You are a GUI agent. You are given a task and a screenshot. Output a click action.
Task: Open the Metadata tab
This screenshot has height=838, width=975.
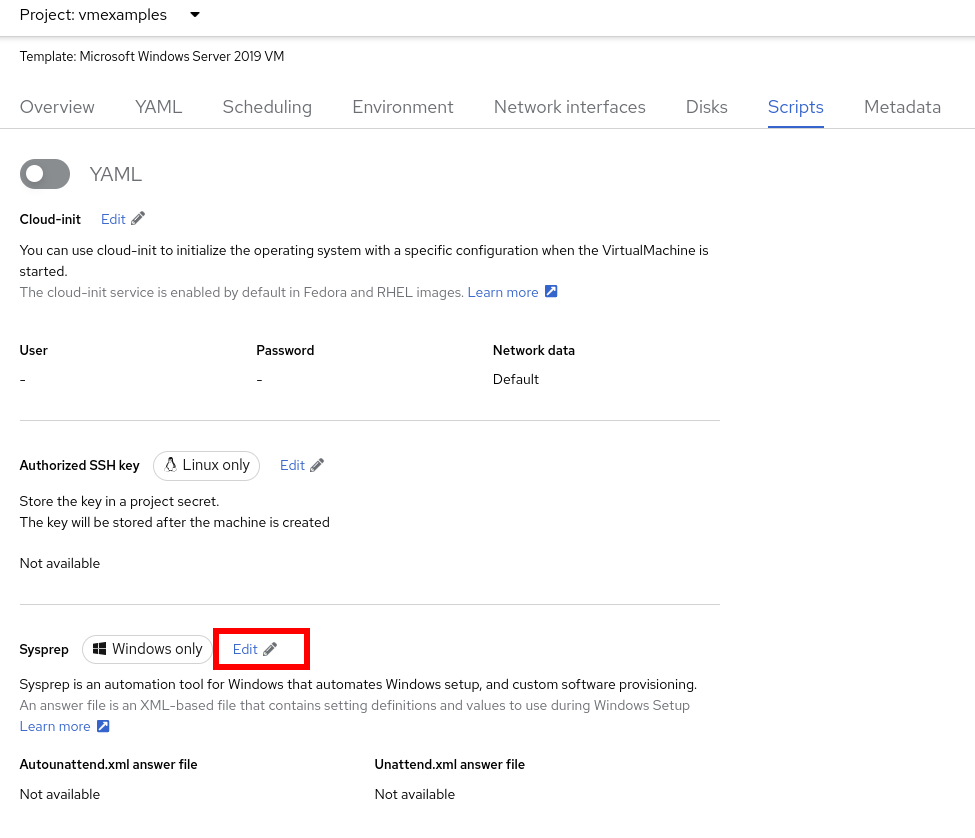pos(902,107)
